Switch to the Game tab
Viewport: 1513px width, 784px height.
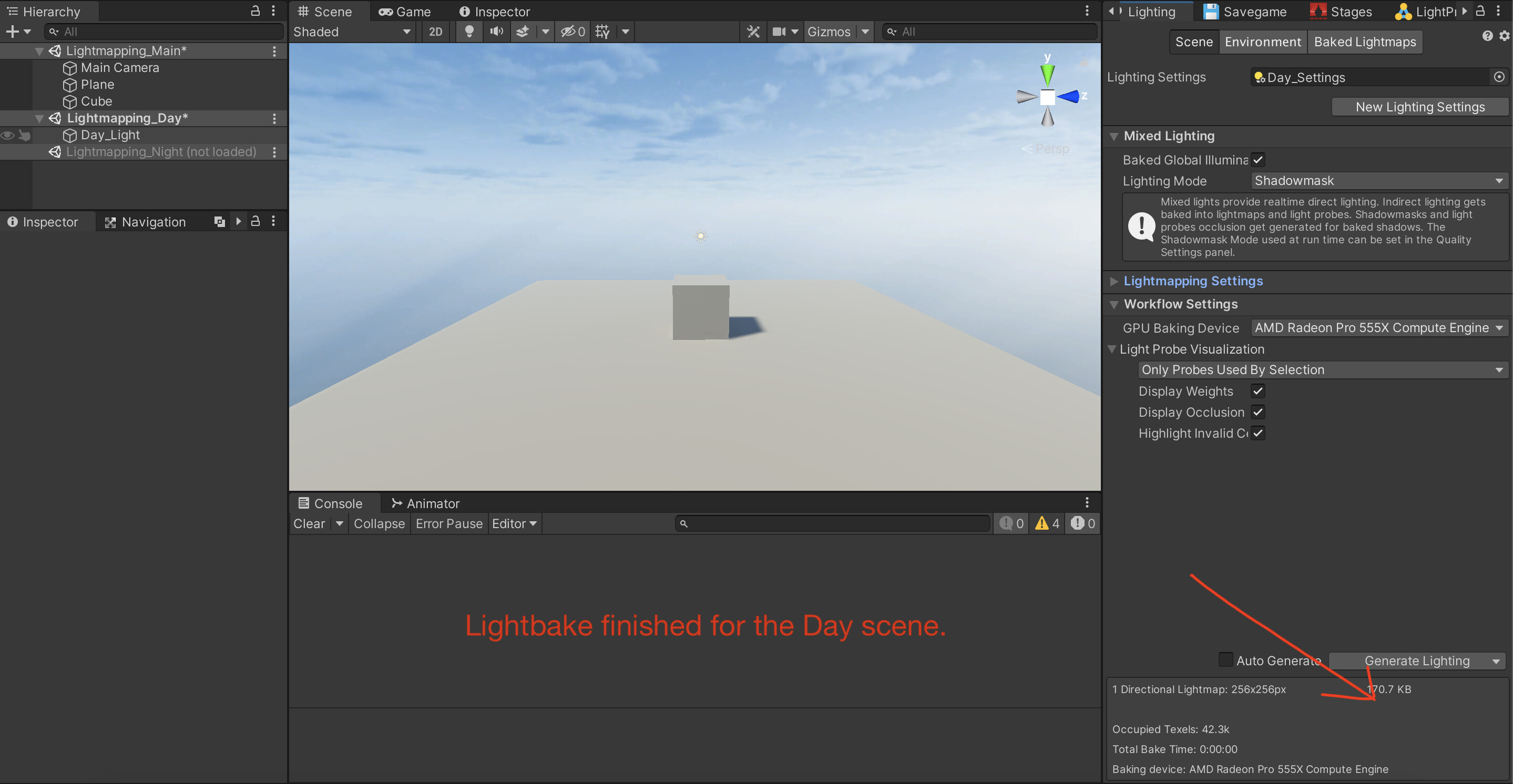[404, 11]
